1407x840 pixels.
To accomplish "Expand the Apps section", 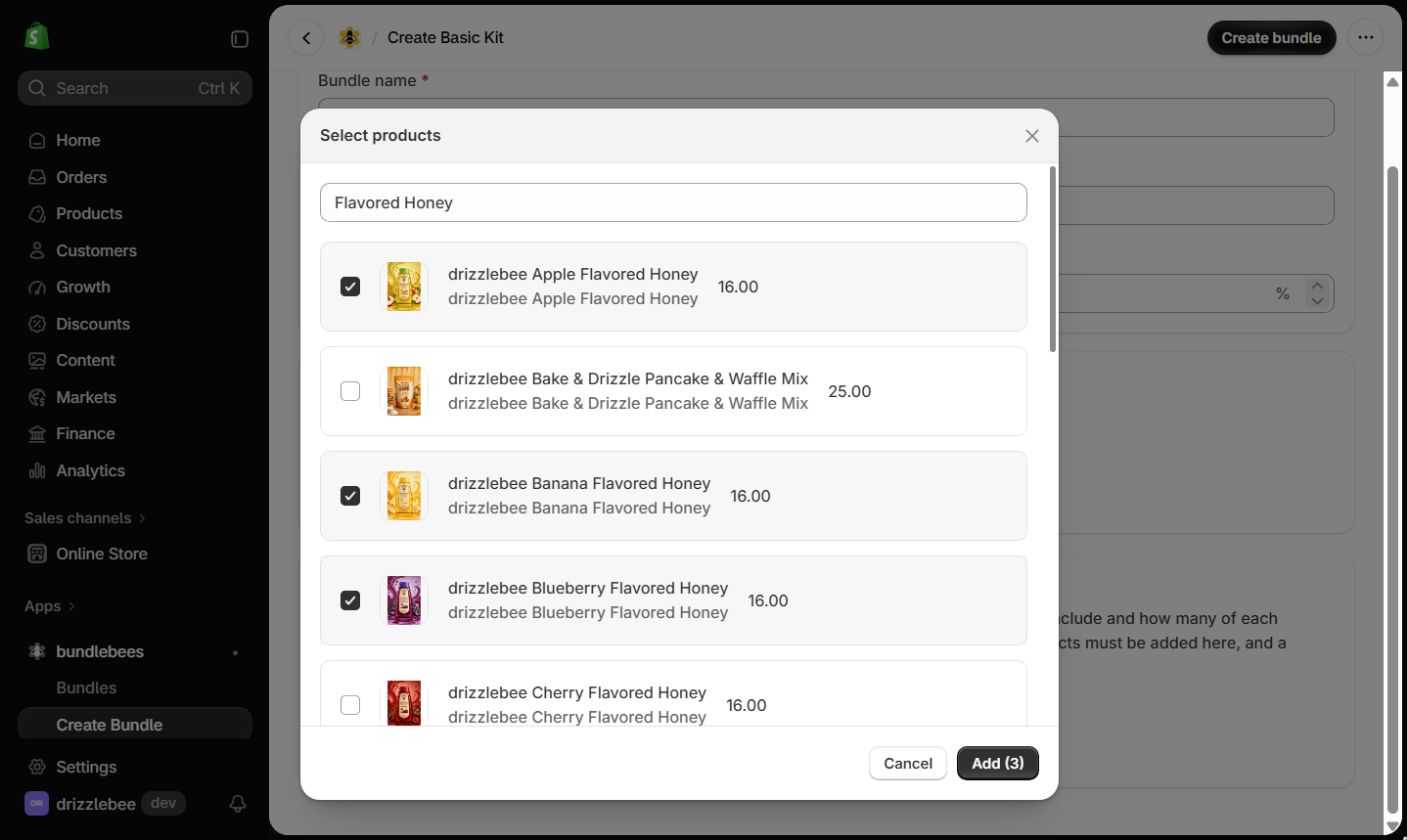I will click(50, 606).
